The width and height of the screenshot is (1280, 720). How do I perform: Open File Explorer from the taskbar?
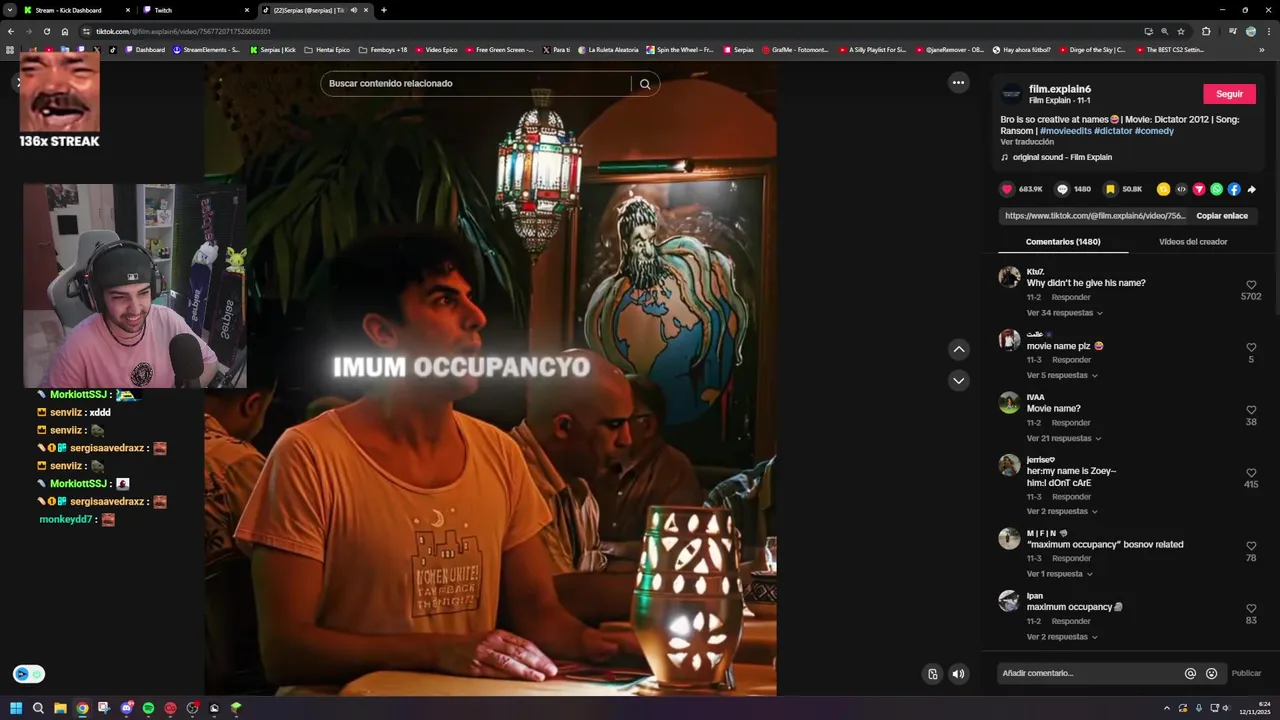[60, 708]
